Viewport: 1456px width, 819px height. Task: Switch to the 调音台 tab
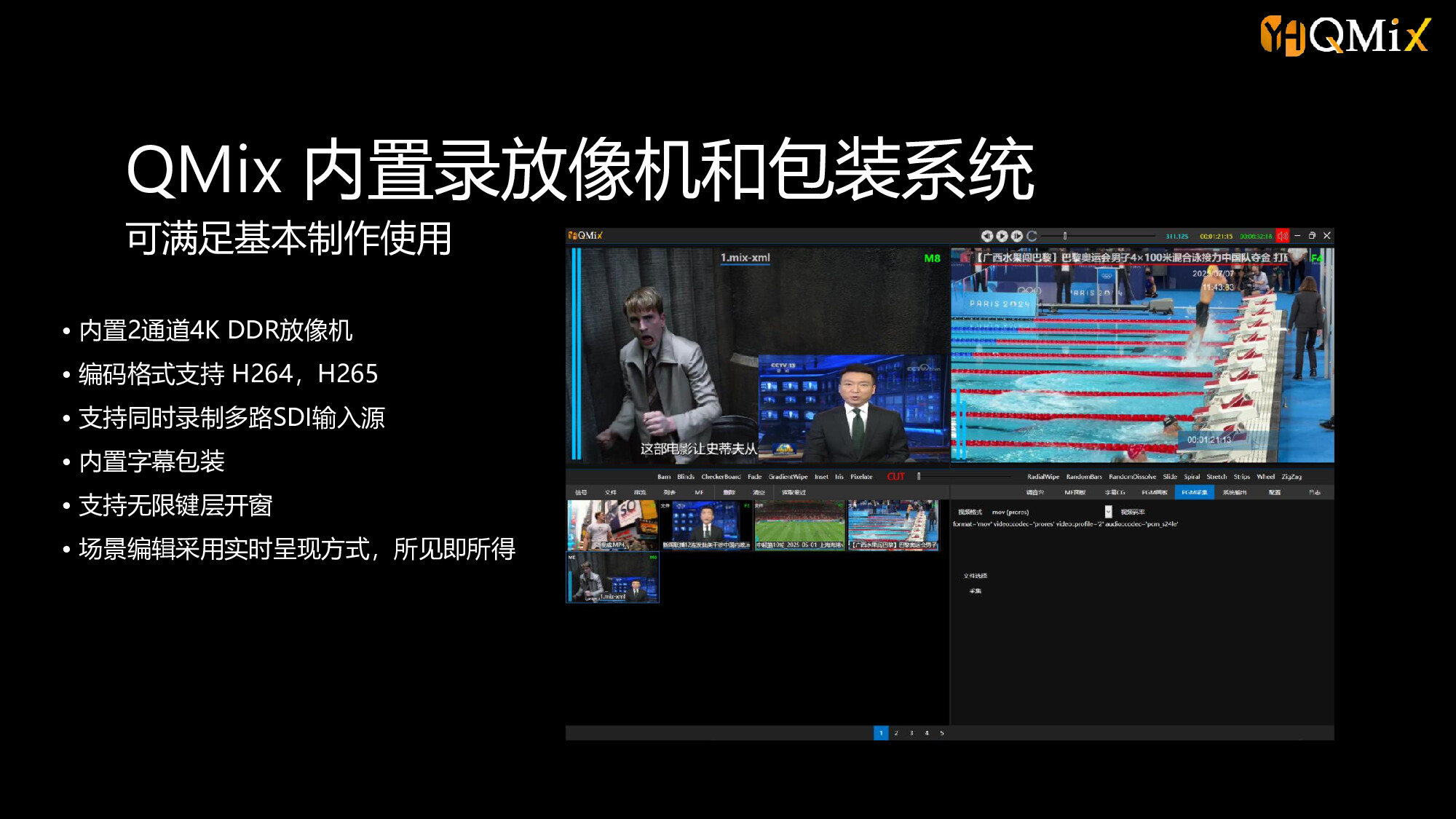[x=1035, y=493]
